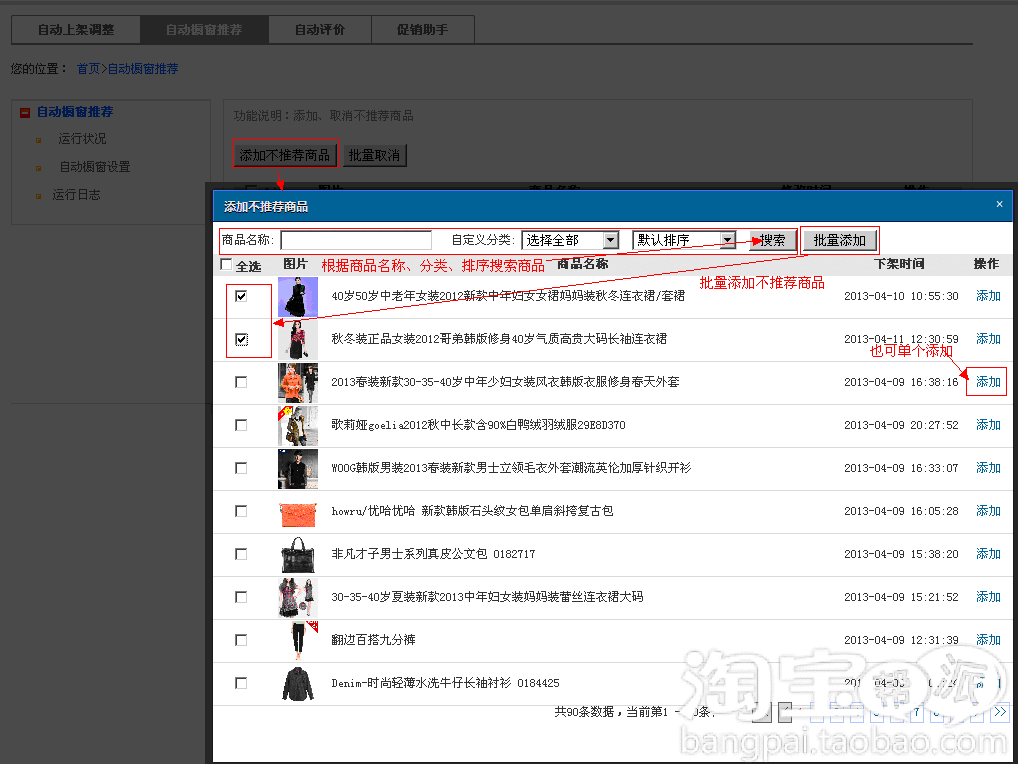Click timestamp 2013-04-09 20:27:52
The width and height of the screenshot is (1018, 764).
[x=901, y=425]
